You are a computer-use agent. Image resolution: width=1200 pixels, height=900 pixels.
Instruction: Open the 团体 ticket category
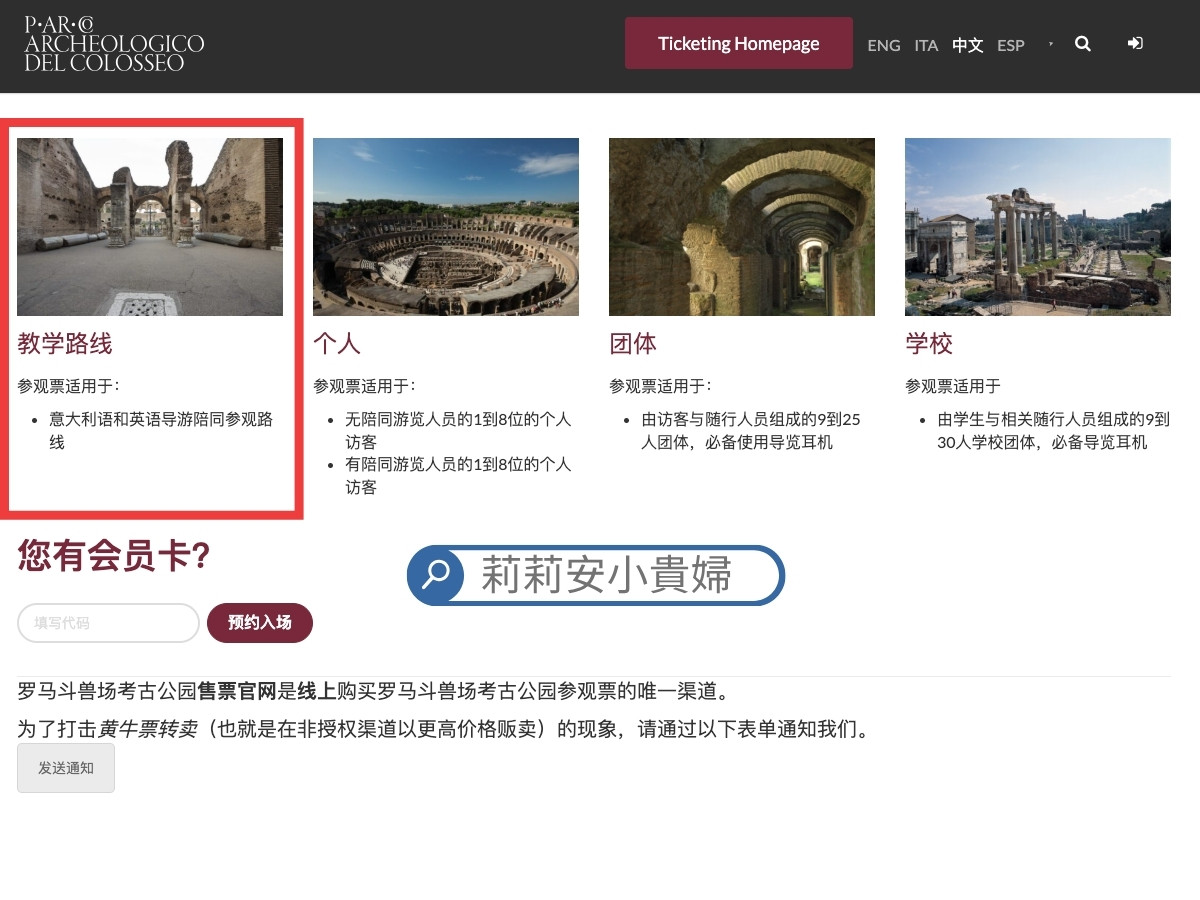coord(632,343)
